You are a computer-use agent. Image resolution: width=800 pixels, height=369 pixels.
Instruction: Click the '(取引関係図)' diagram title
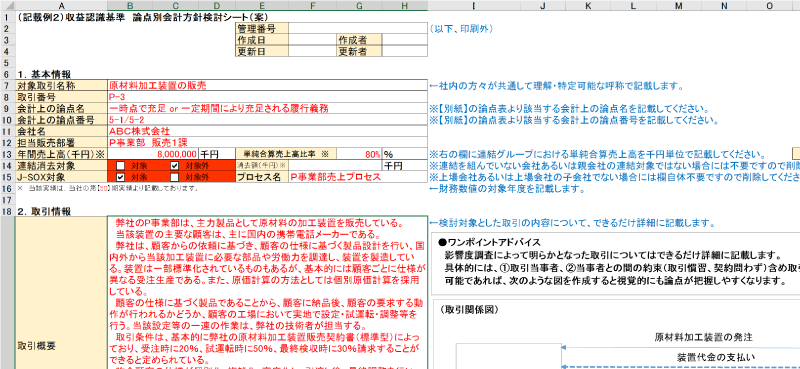tap(469, 309)
